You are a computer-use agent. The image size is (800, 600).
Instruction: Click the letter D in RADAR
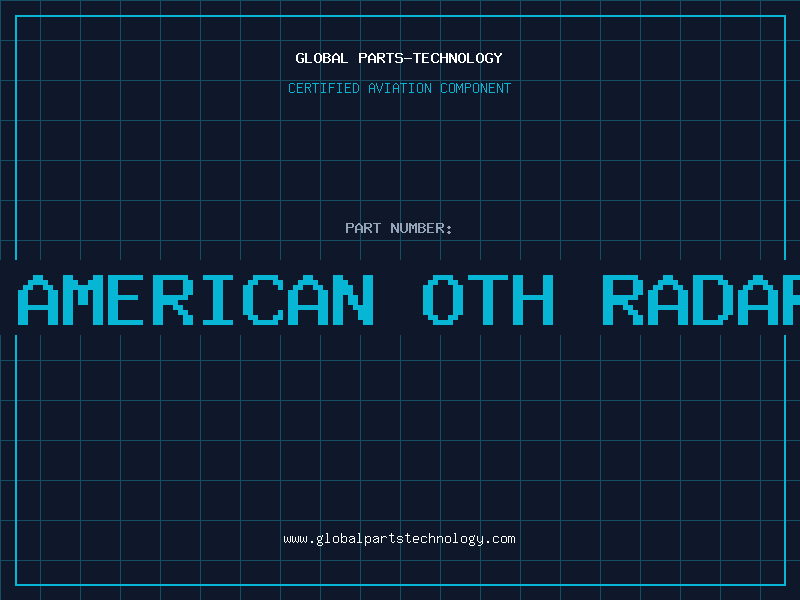pos(713,300)
